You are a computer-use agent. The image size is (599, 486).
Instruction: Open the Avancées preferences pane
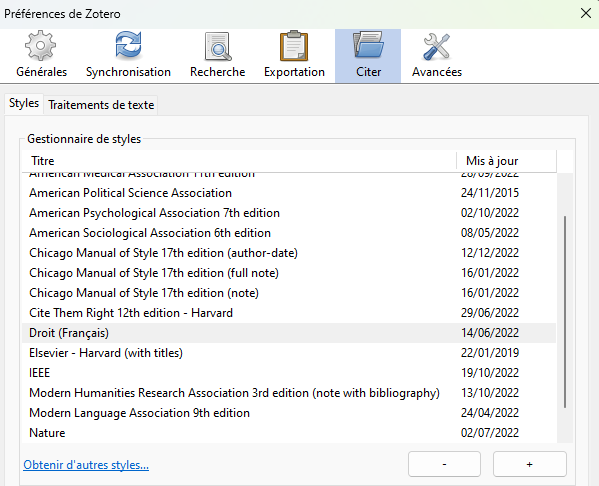[x=437, y=55]
